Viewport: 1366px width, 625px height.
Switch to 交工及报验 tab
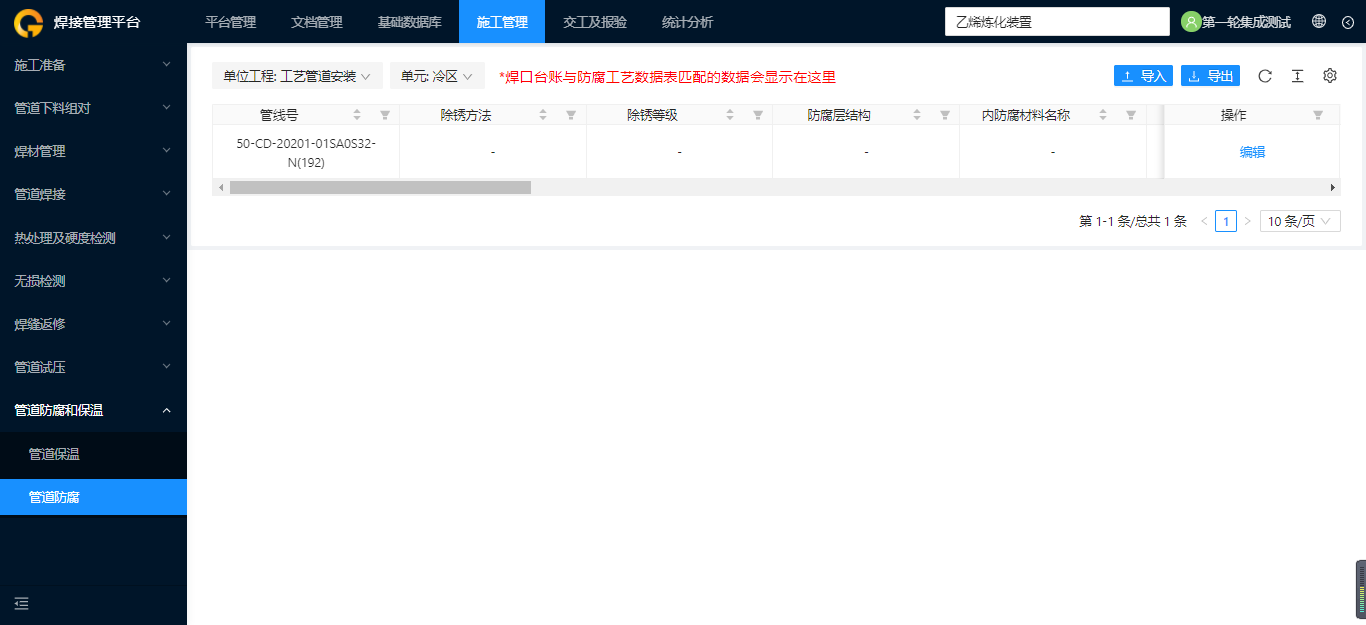[595, 22]
